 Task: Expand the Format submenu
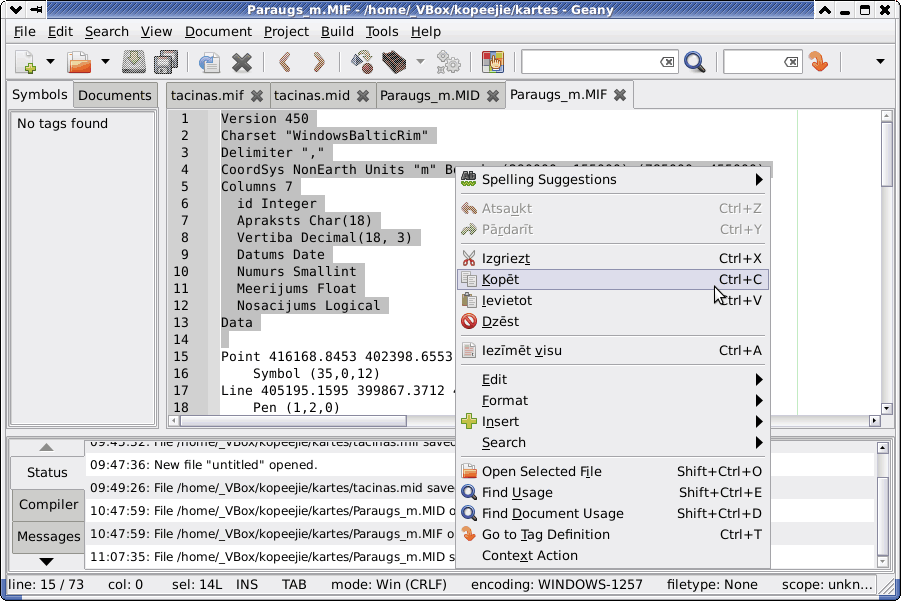click(x=613, y=400)
